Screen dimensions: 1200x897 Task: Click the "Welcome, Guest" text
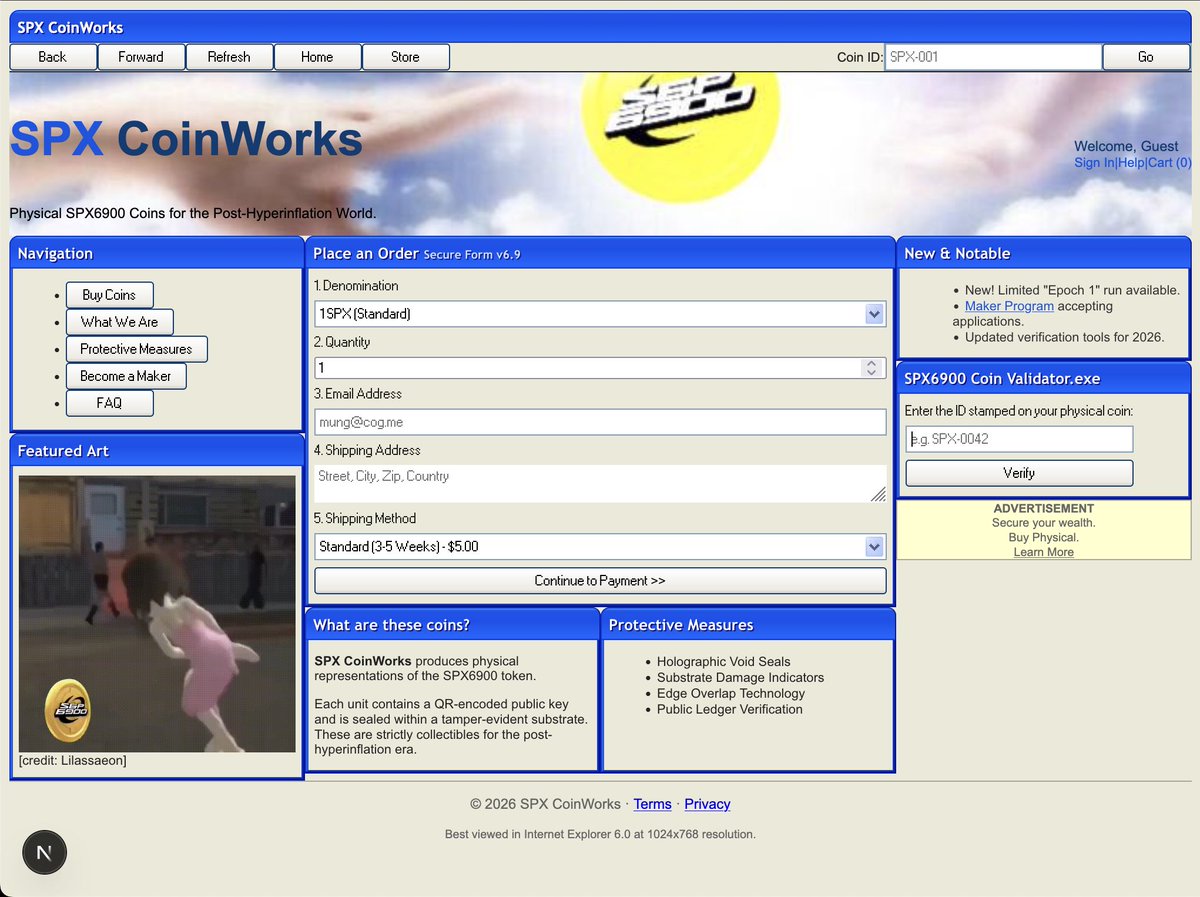[x=1126, y=146]
